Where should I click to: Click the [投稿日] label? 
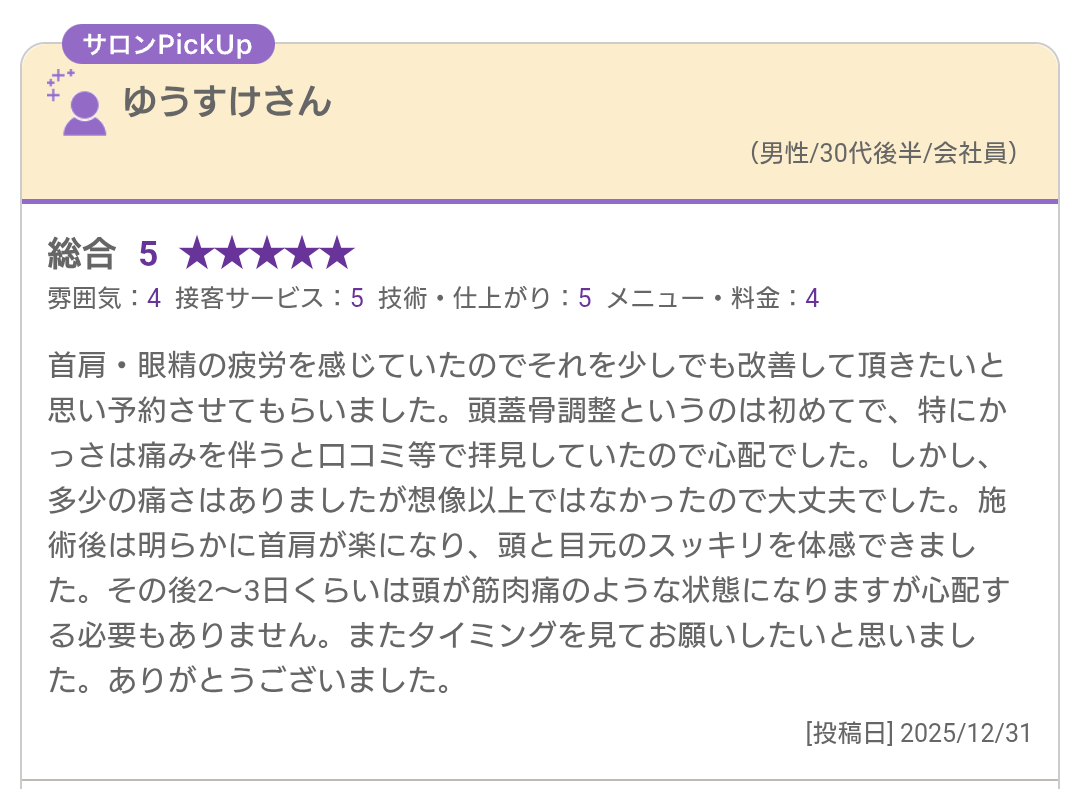click(848, 733)
